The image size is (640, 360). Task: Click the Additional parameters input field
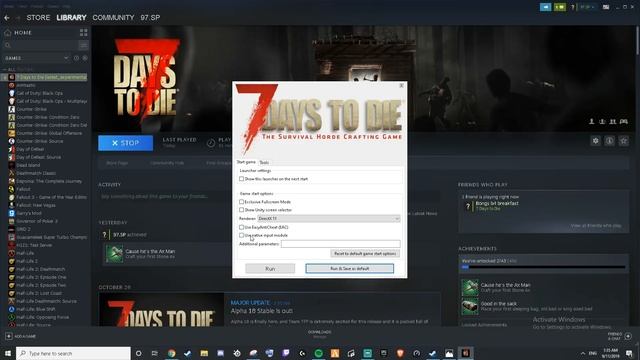[x=340, y=244]
